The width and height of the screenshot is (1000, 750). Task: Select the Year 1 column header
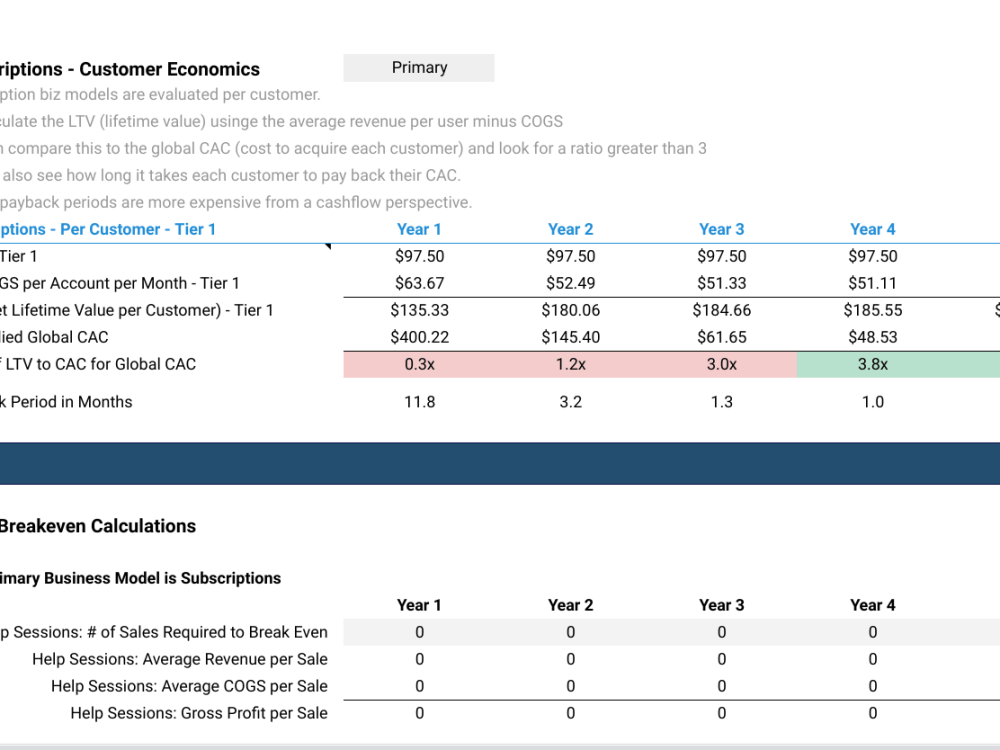(x=419, y=229)
